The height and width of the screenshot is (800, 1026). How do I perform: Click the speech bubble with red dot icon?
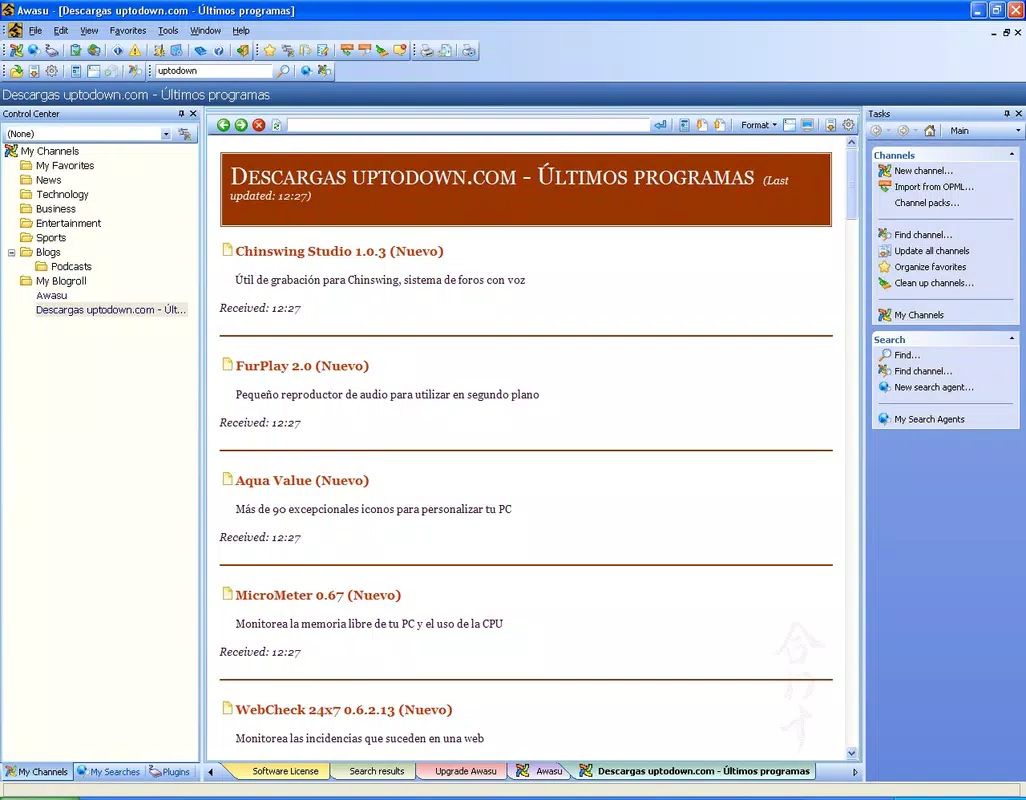[x=400, y=50]
